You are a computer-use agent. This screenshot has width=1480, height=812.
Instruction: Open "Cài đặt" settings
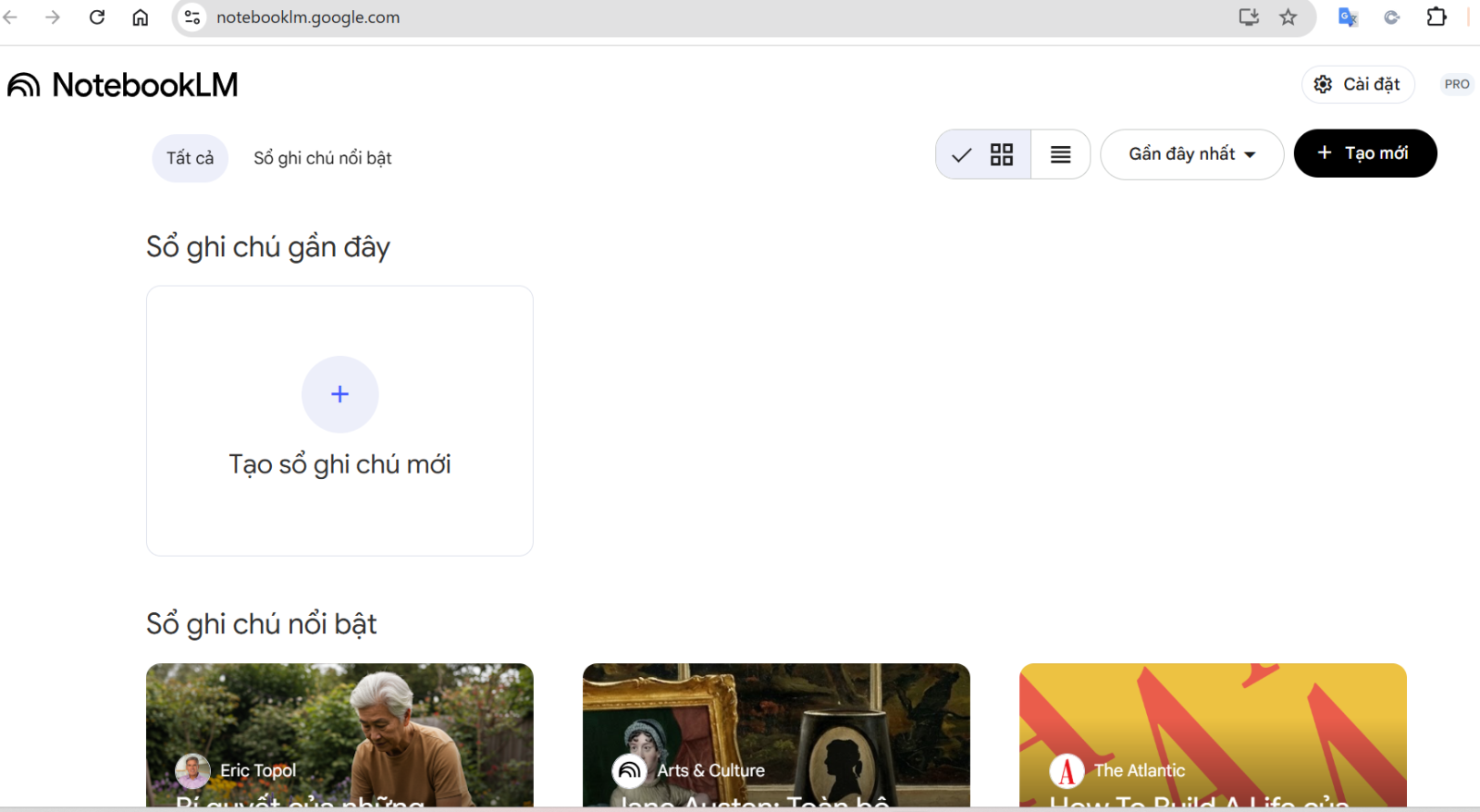point(1357,85)
